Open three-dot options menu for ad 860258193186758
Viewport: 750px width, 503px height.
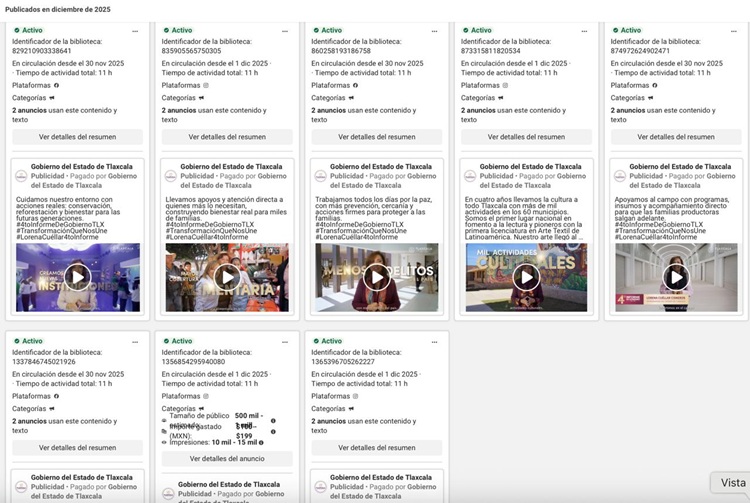(435, 31)
